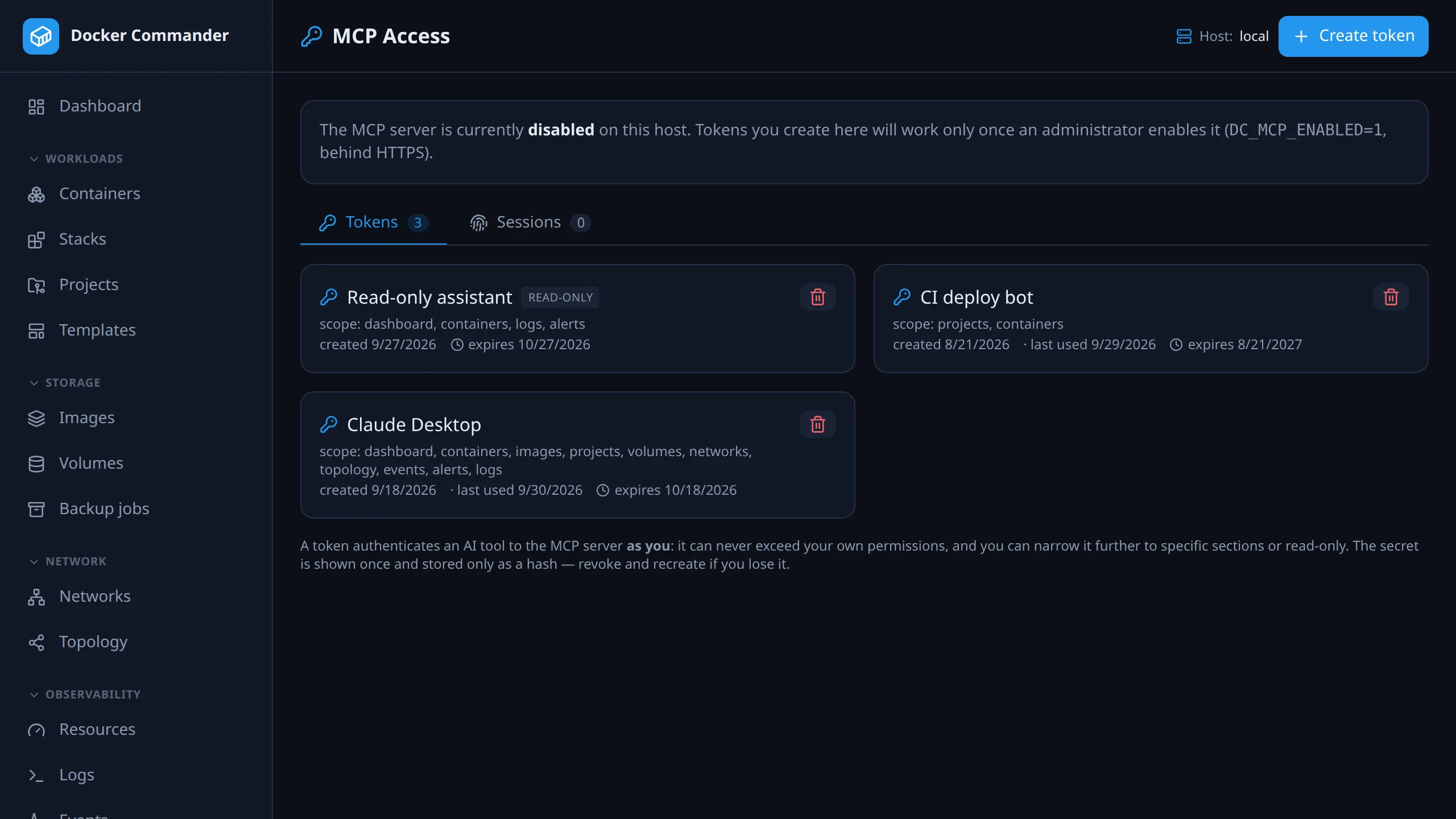Click the Backup jobs archive icon
1456x819 pixels.
(x=36, y=509)
